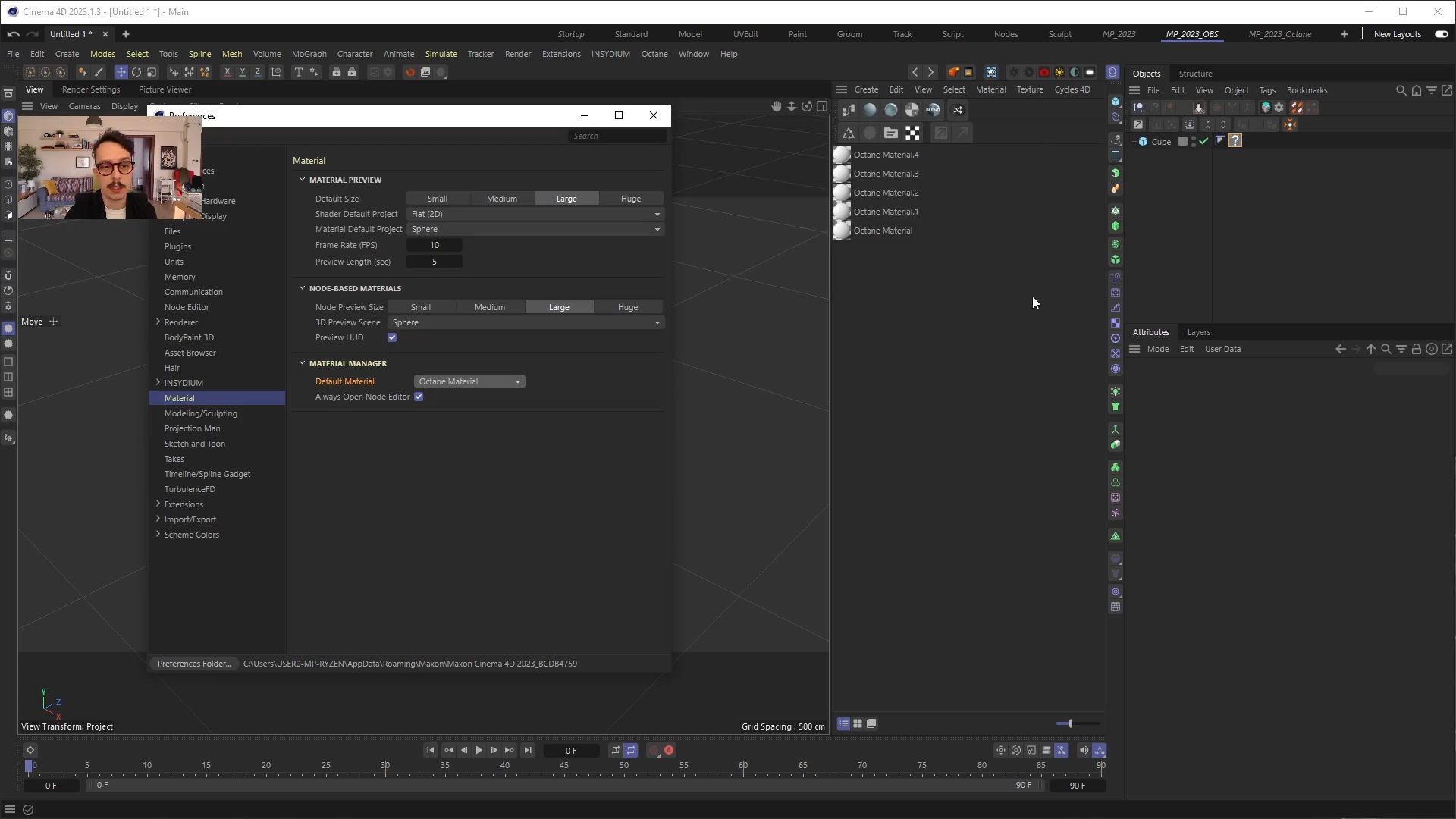The image size is (1456, 819).
Task: Open the Shader Default Project dropdown
Action: click(x=535, y=214)
